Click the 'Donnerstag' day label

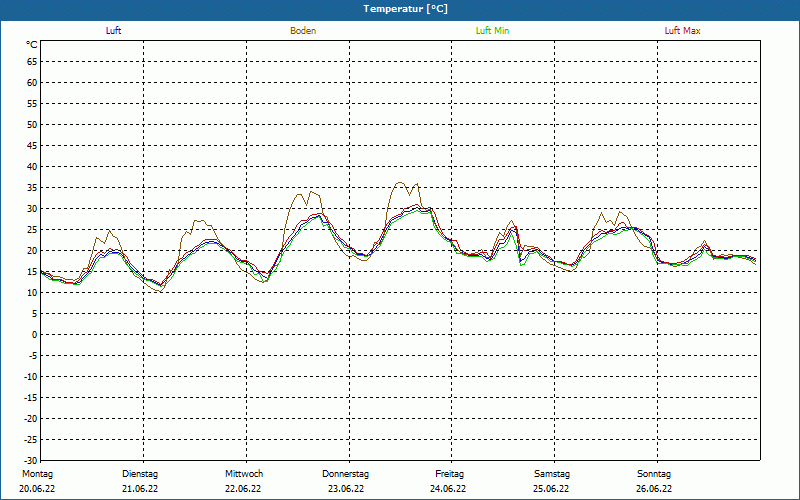345,474
